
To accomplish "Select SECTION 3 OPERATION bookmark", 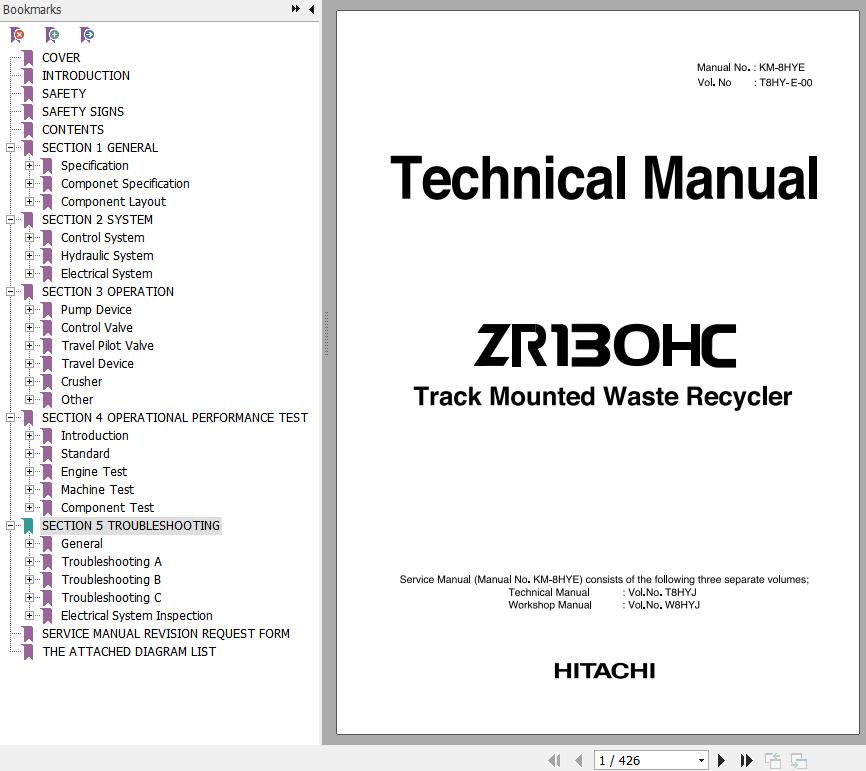I will pyautogui.click(x=108, y=292).
